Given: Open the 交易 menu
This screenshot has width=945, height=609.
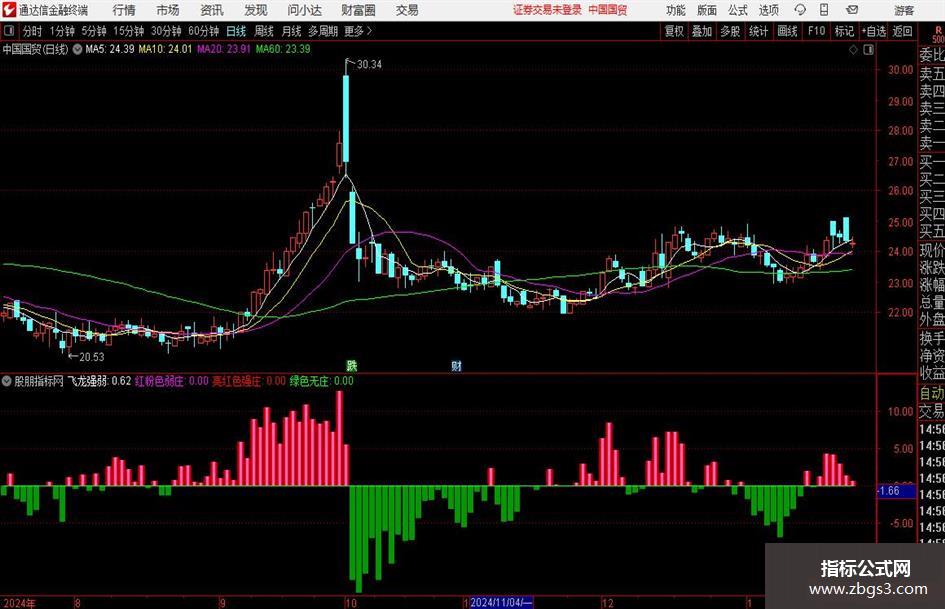Looking at the screenshot, I should click(407, 10).
